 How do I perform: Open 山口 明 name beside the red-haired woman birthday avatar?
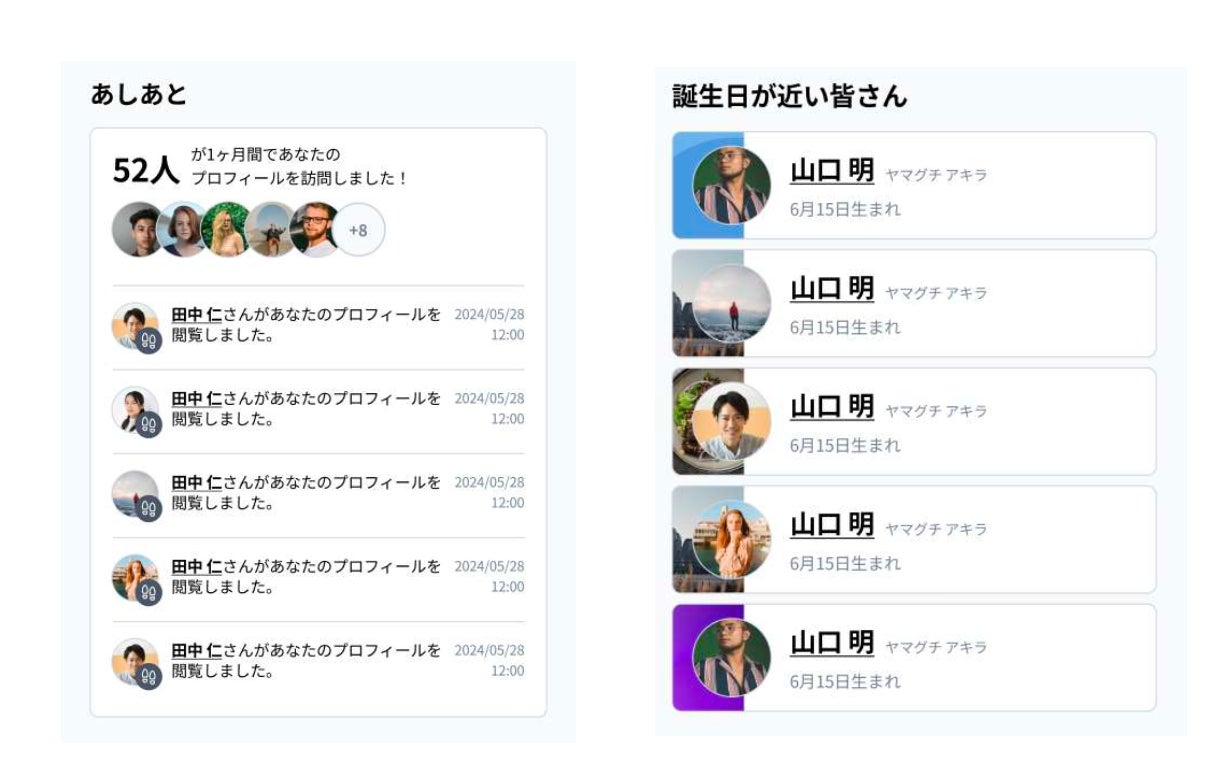click(x=832, y=525)
